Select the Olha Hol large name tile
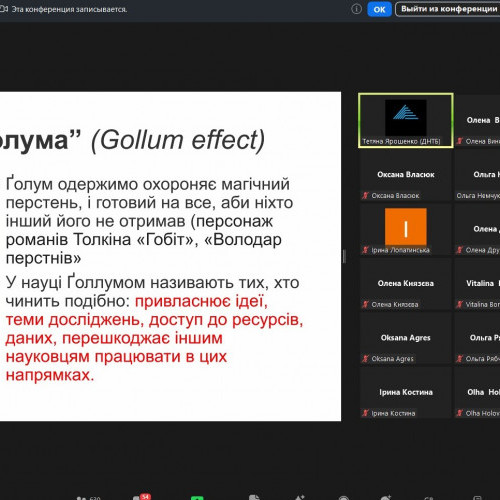Screen dimensions: 500x500 [484, 392]
